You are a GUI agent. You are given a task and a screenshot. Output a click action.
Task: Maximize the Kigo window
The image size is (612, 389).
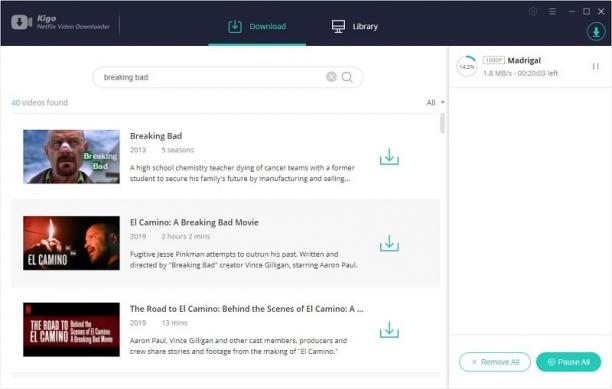586,12
